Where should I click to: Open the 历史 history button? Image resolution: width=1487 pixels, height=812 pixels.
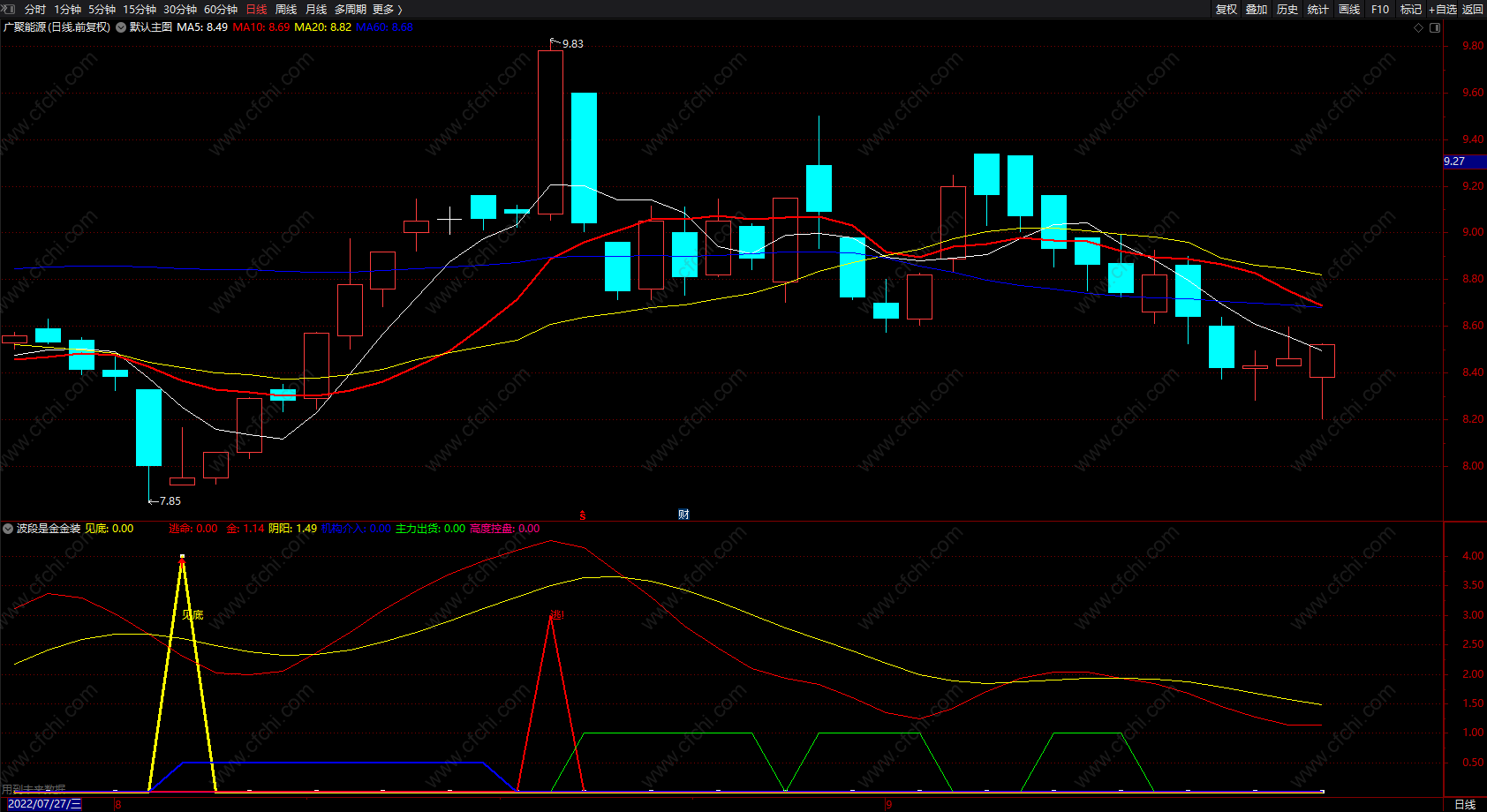(x=1287, y=9)
